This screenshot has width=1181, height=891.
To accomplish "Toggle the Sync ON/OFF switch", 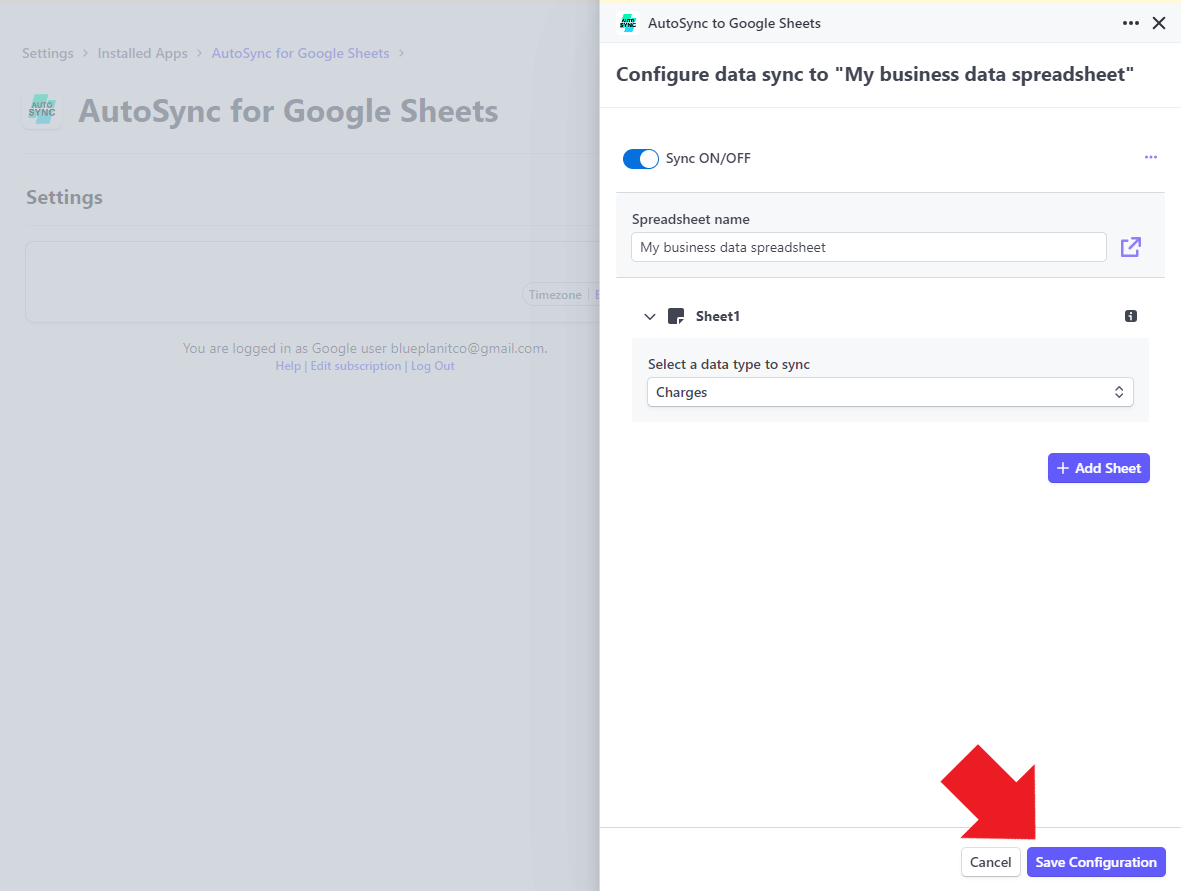I will (640, 159).
